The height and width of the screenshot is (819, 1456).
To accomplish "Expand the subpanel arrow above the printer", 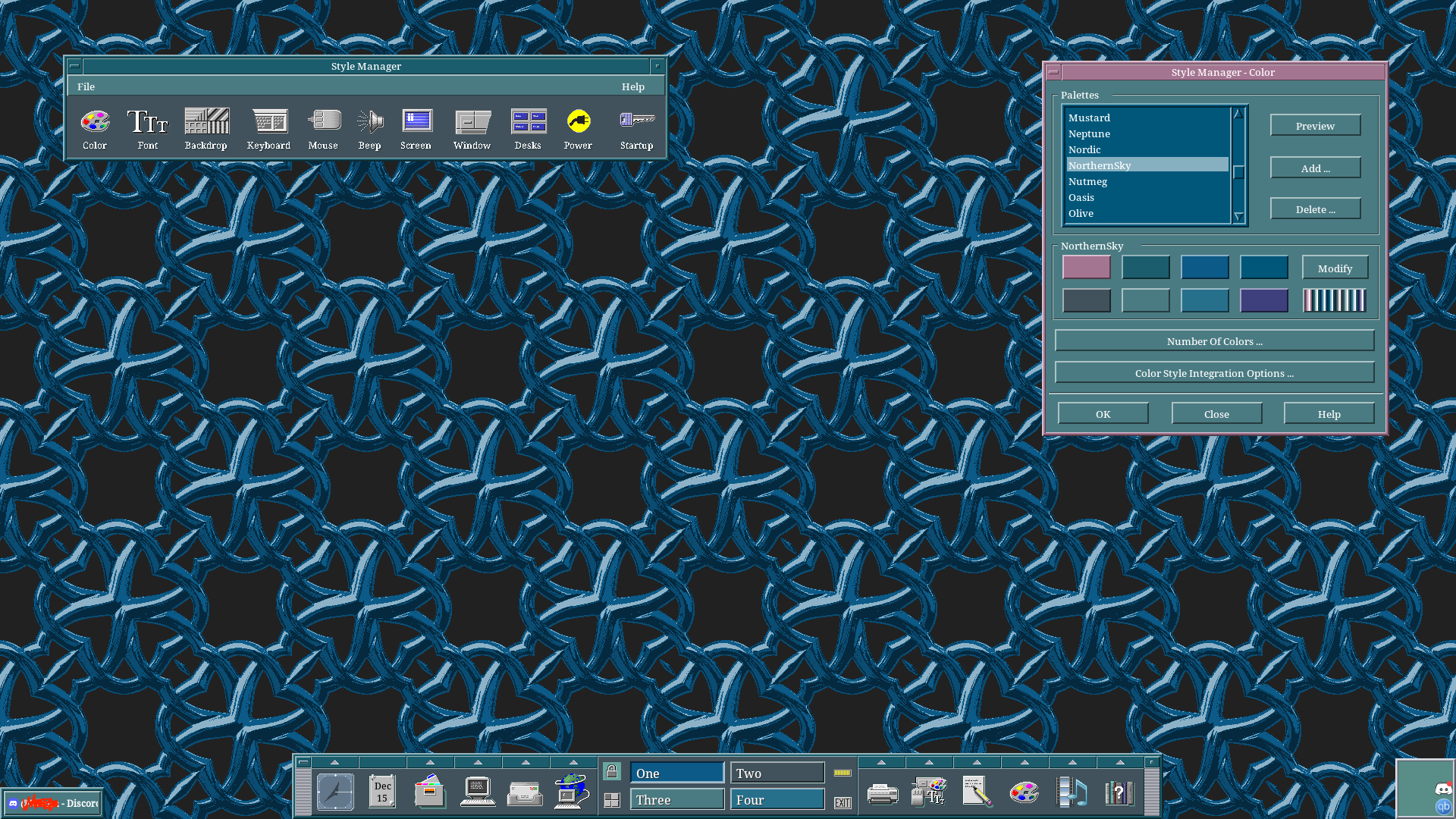I will click(x=881, y=762).
